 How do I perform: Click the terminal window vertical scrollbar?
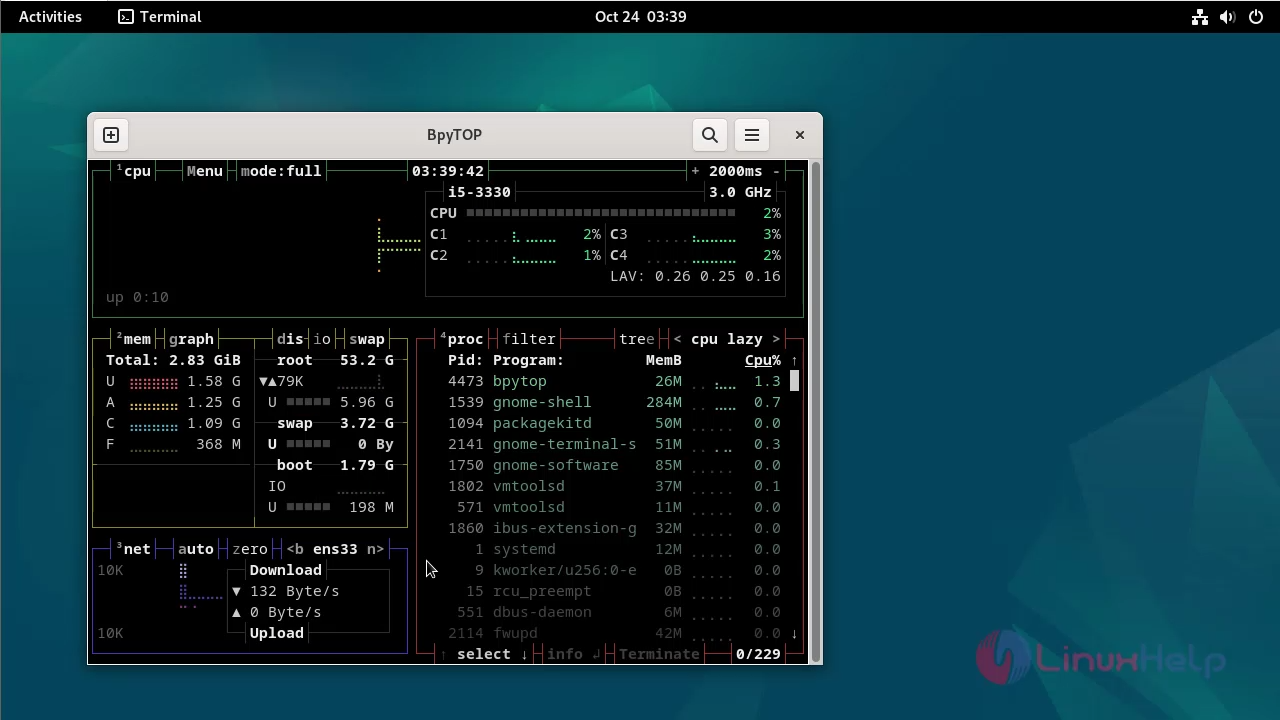tap(816, 411)
